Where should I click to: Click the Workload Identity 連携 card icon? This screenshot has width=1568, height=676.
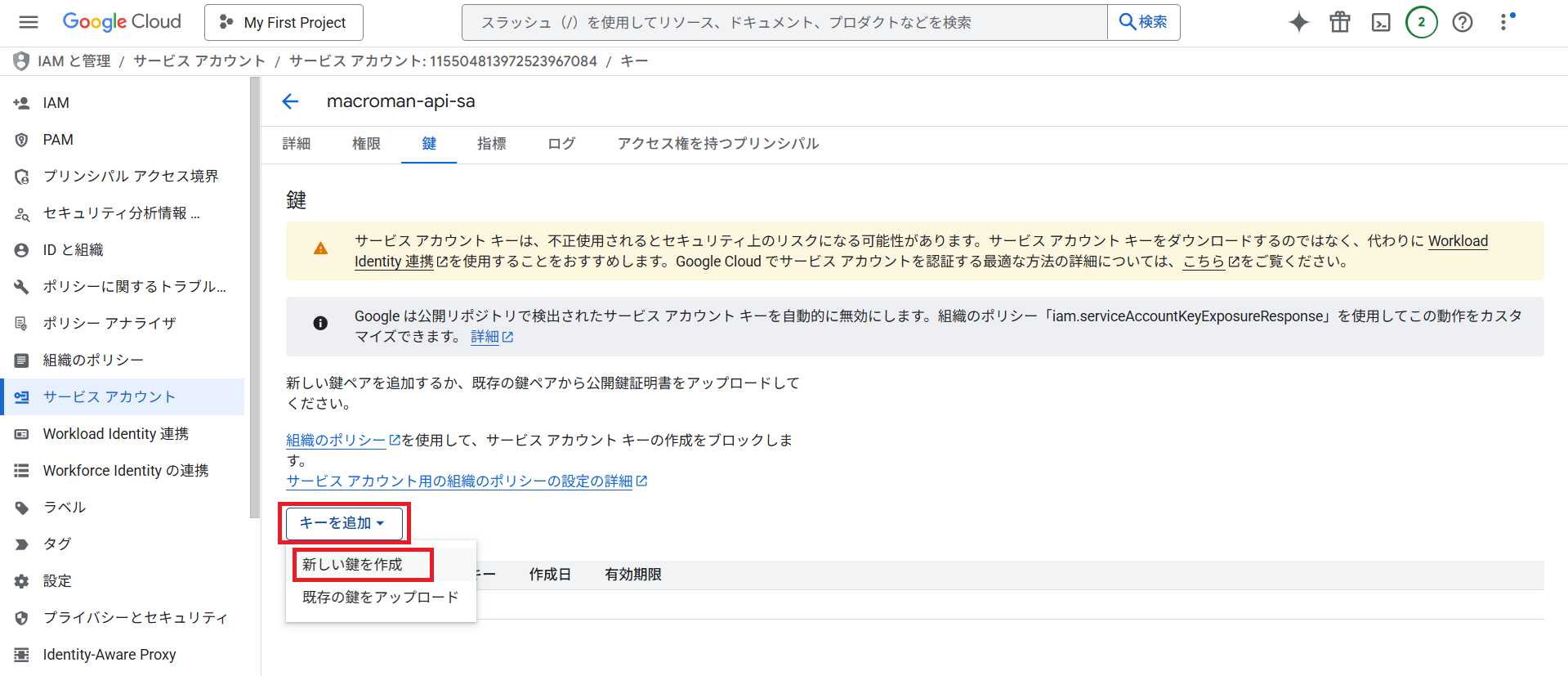coord(22,434)
